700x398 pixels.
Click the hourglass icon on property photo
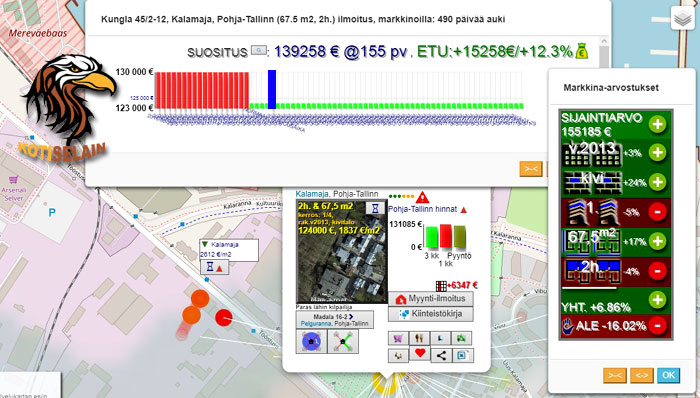pos(375,208)
